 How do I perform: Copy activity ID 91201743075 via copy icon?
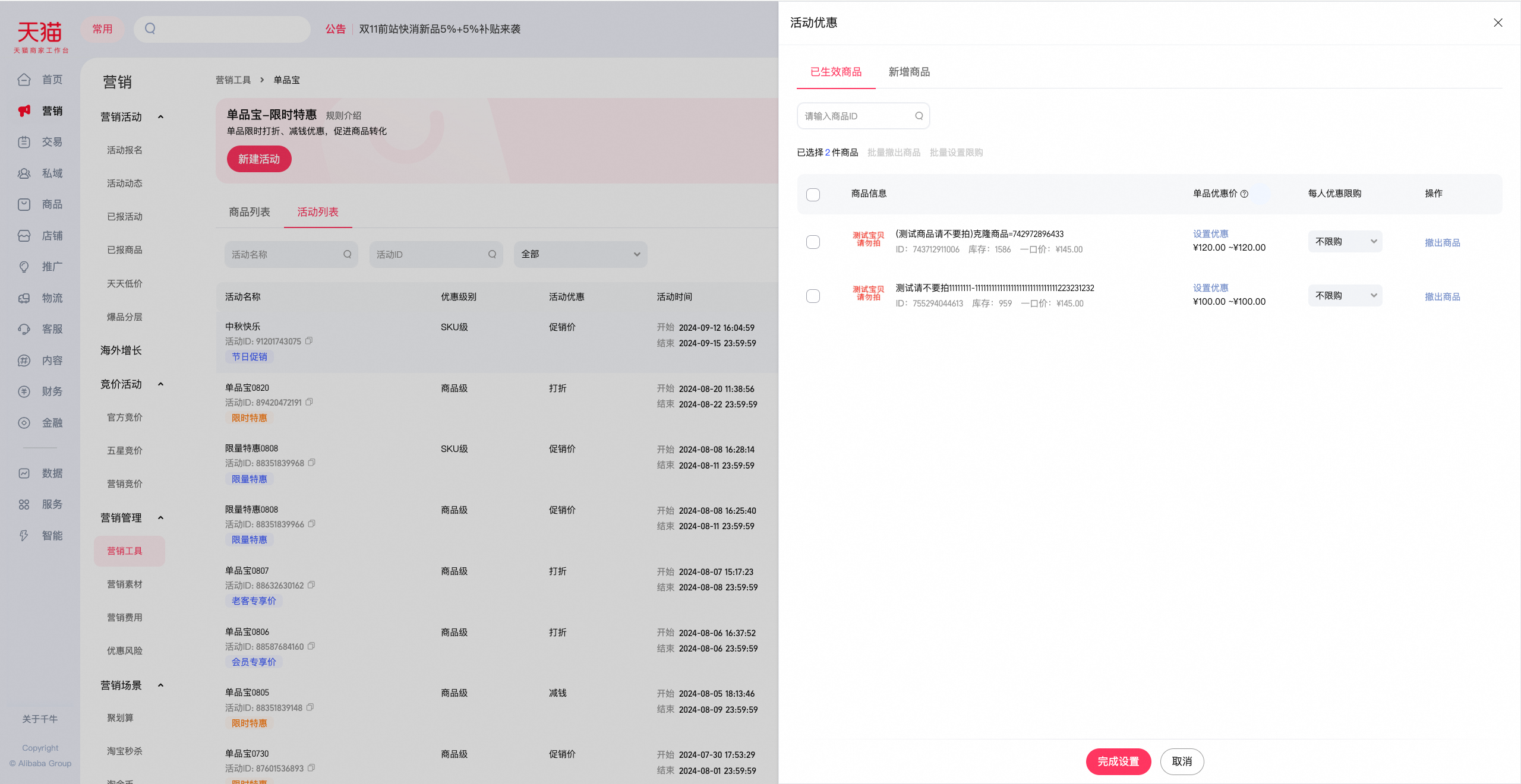[309, 341]
